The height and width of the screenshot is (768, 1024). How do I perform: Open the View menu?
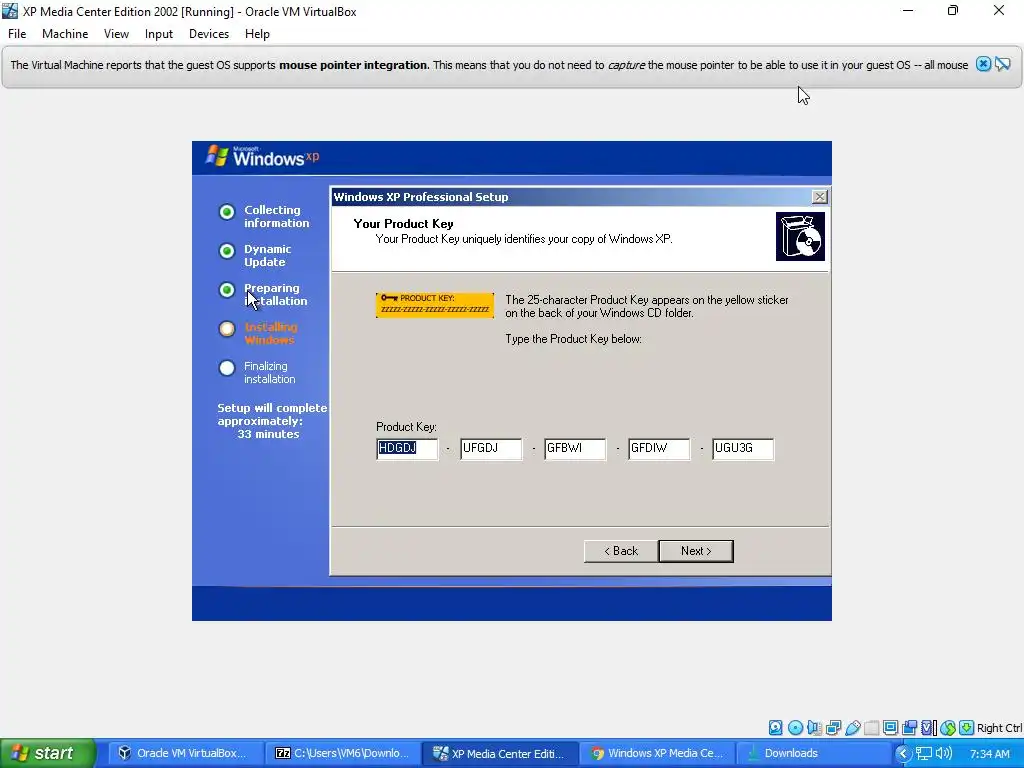116,34
